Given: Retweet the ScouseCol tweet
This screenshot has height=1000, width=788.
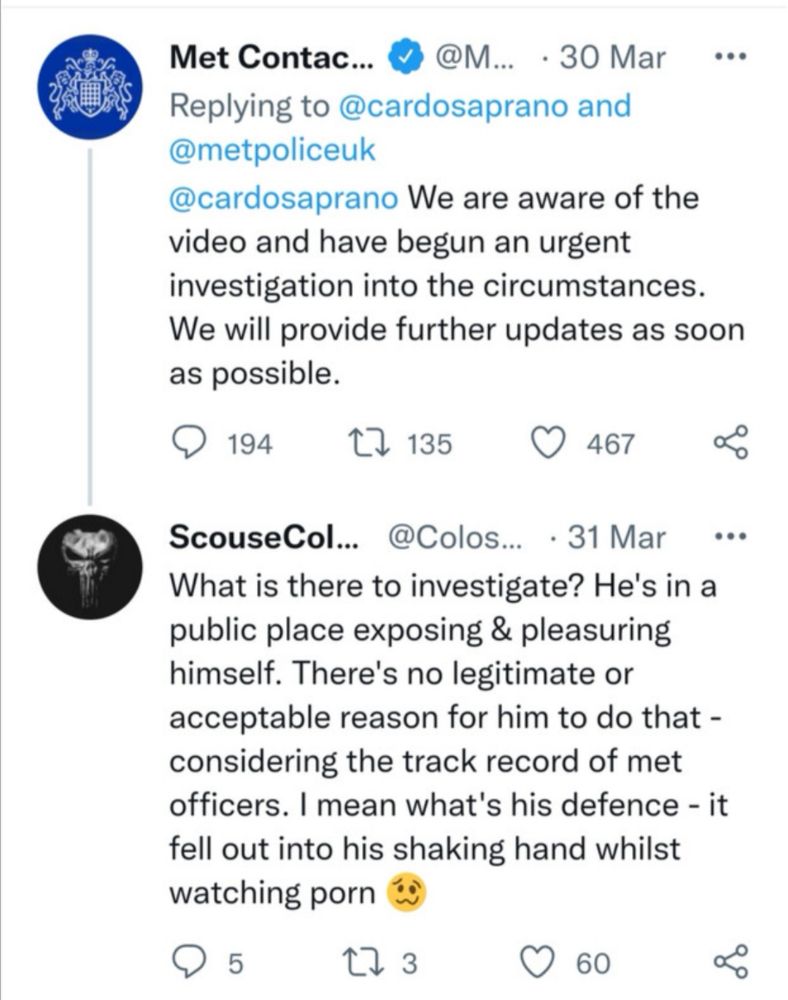Looking at the screenshot, I should tap(361, 962).
